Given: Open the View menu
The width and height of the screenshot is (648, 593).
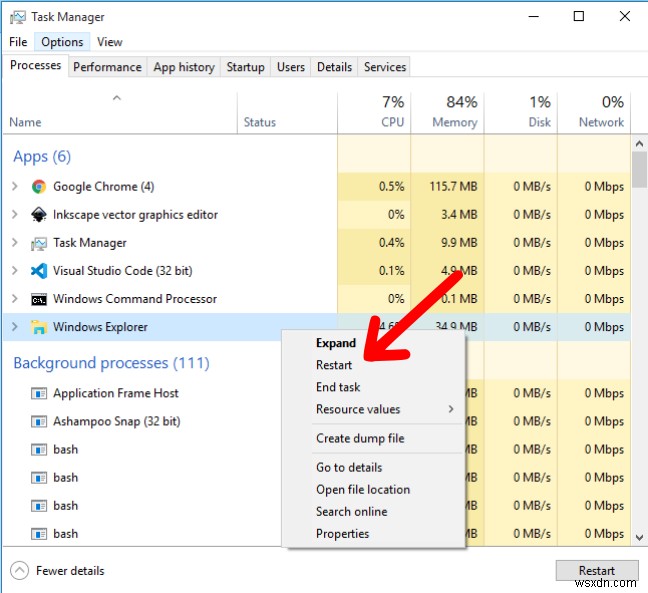Looking at the screenshot, I should (x=110, y=42).
